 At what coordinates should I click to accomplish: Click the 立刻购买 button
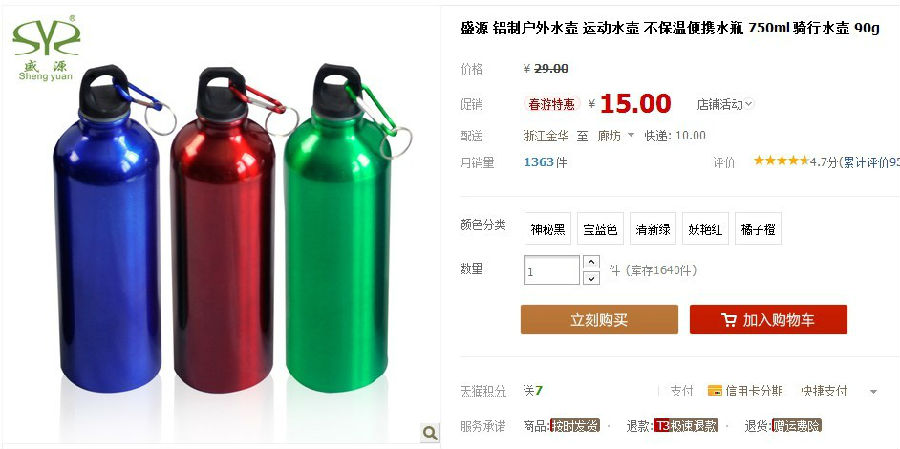599,319
